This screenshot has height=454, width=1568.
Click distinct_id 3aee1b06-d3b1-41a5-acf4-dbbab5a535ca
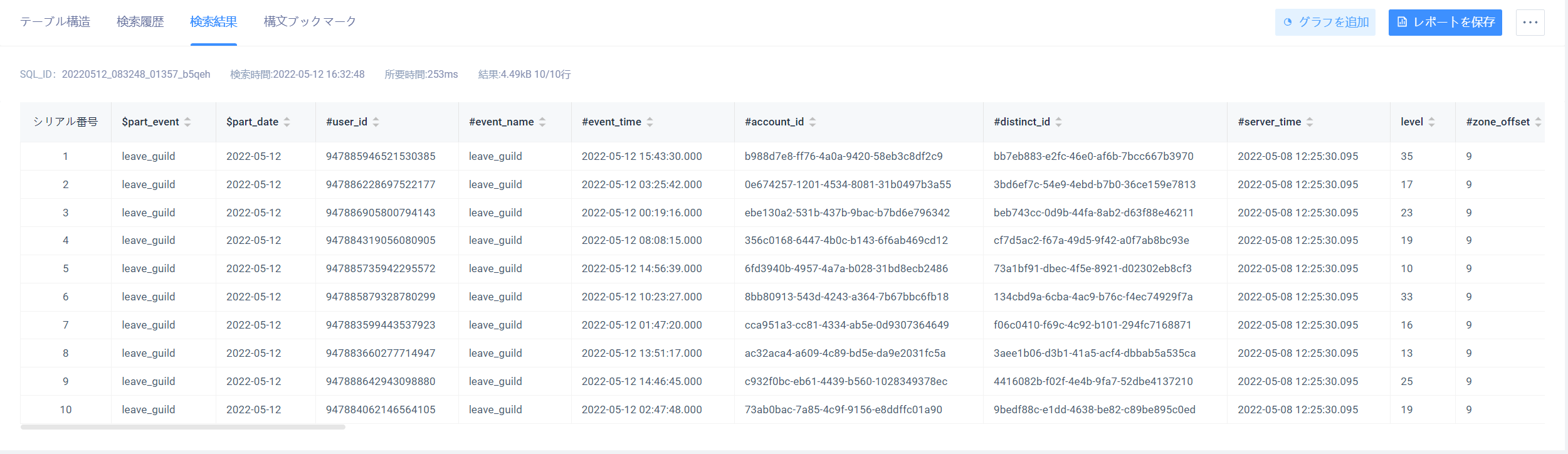1095,353
